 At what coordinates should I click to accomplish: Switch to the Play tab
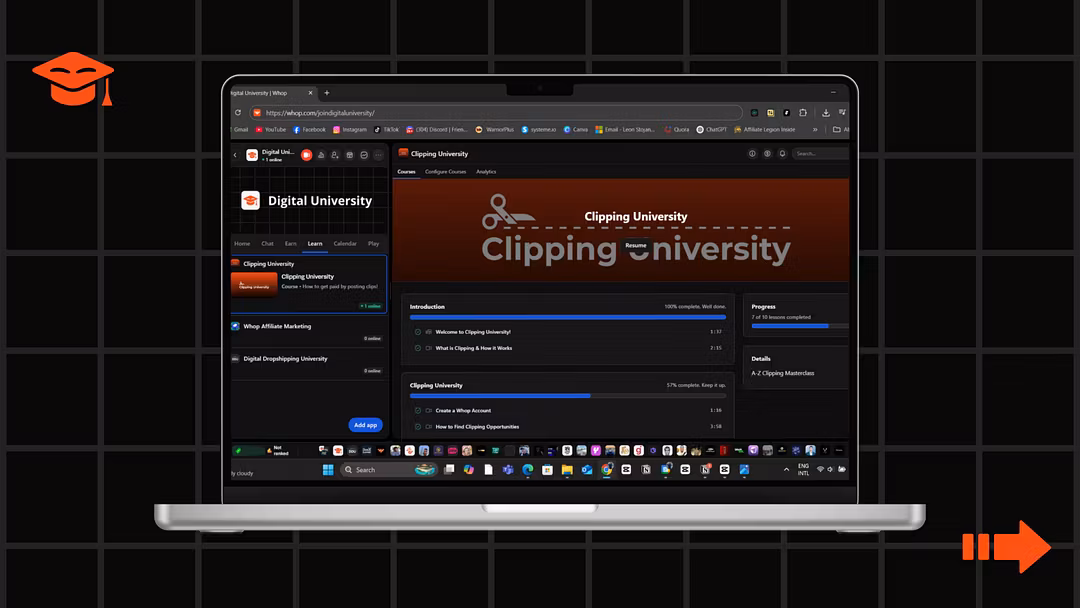(373, 244)
